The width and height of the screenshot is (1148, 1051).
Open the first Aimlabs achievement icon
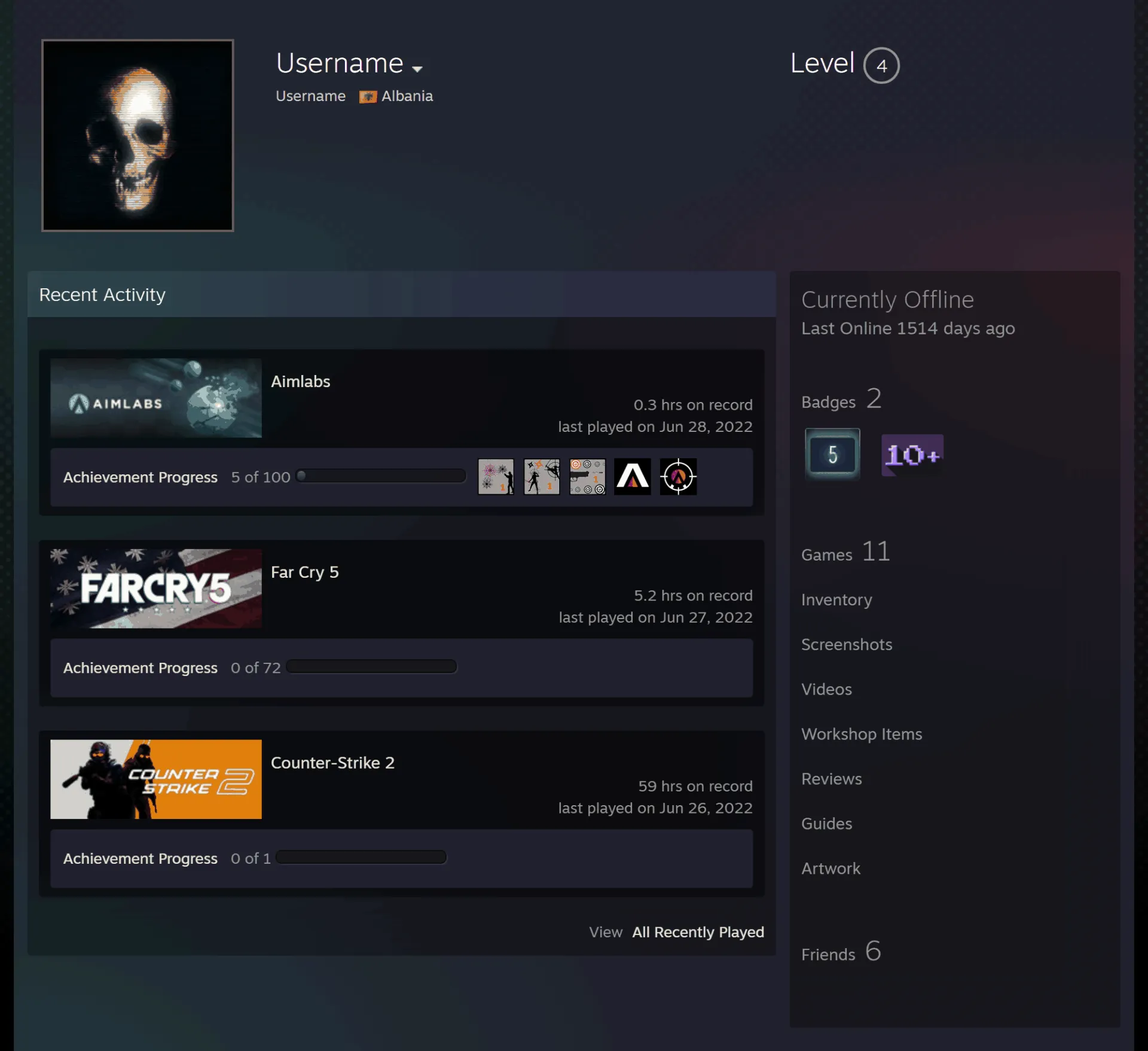[x=496, y=477]
